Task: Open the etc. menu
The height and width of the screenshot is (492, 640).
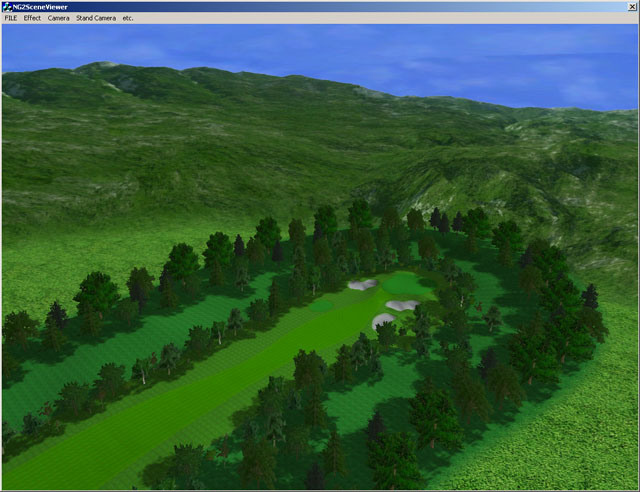Action: [128, 18]
